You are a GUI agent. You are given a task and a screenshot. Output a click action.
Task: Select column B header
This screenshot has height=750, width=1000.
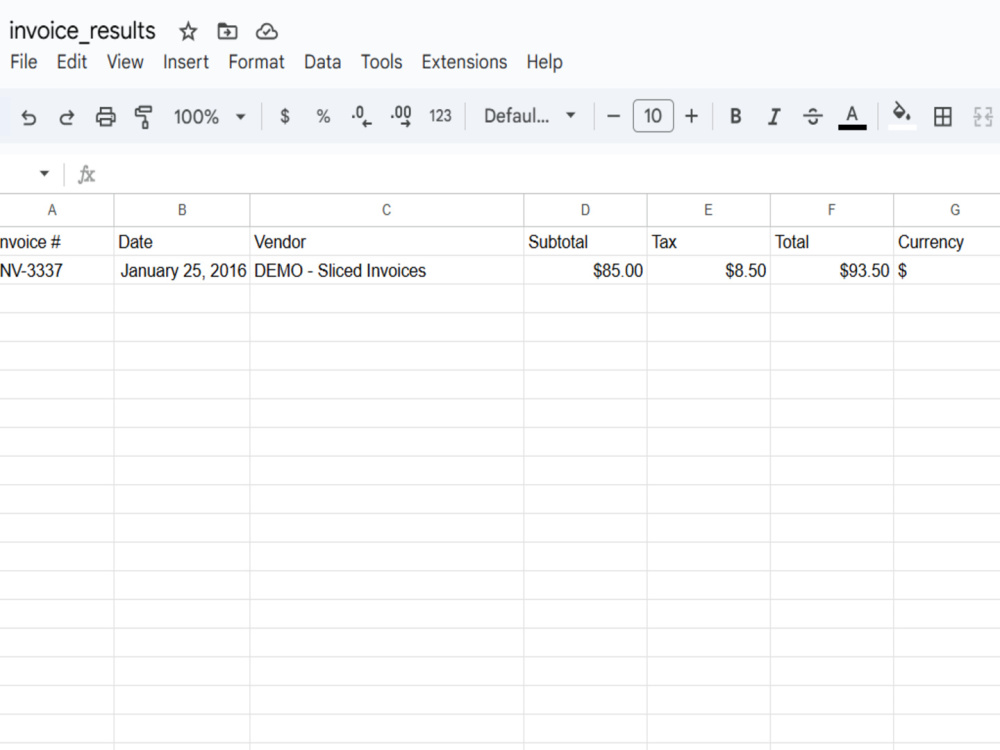(182, 210)
